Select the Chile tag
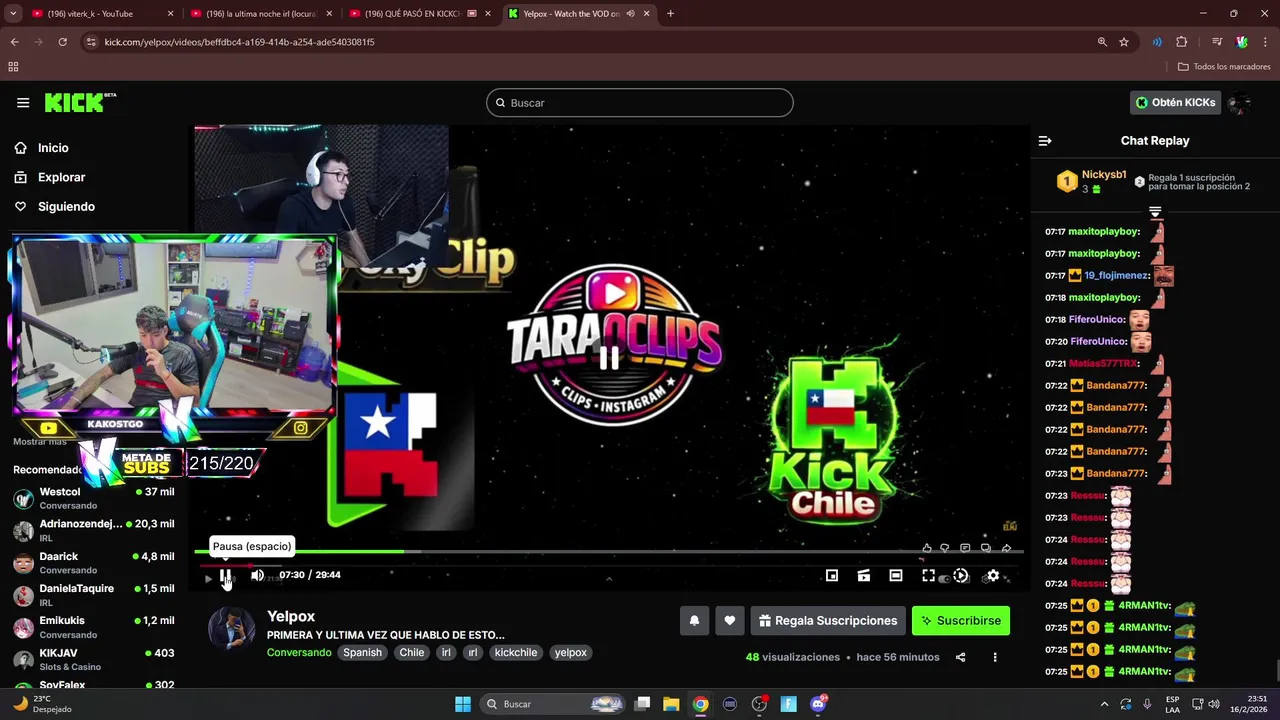Viewport: 1280px width, 720px height. click(x=412, y=652)
